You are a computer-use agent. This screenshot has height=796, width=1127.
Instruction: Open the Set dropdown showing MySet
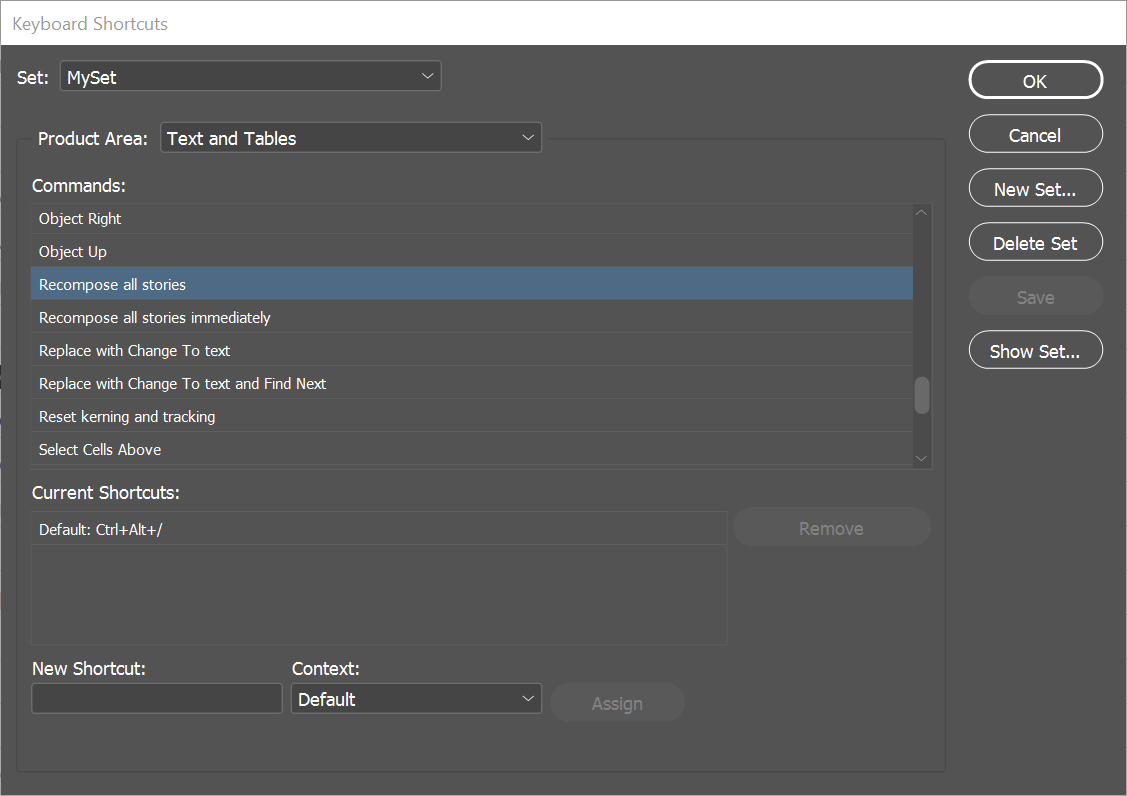(x=250, y=77)
